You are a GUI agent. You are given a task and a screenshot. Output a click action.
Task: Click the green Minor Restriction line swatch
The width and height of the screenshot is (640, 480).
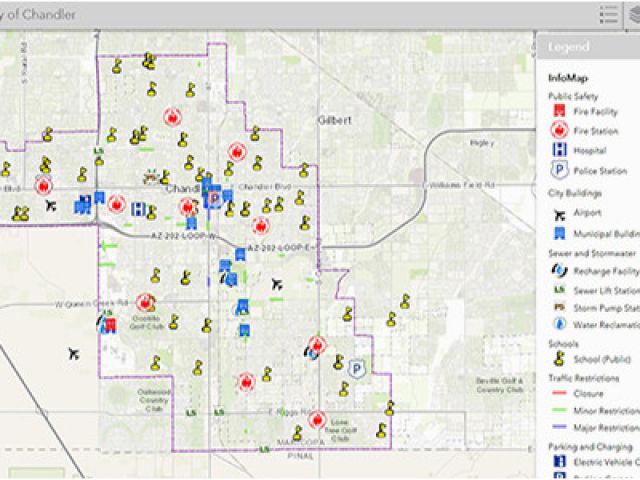[x=558, y=410]
